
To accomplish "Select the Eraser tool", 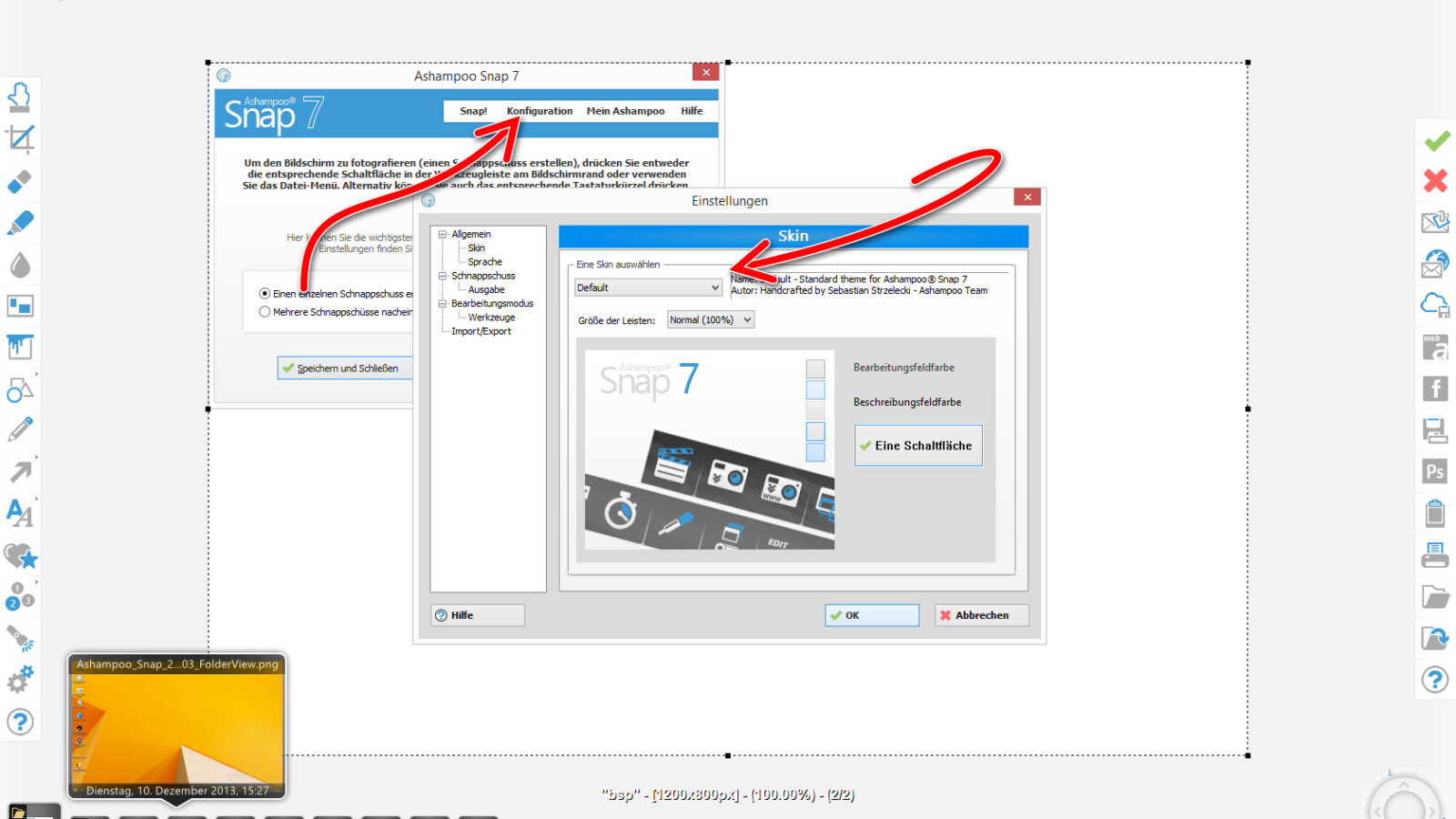I will pyautogui.click(x=20, y=181).
